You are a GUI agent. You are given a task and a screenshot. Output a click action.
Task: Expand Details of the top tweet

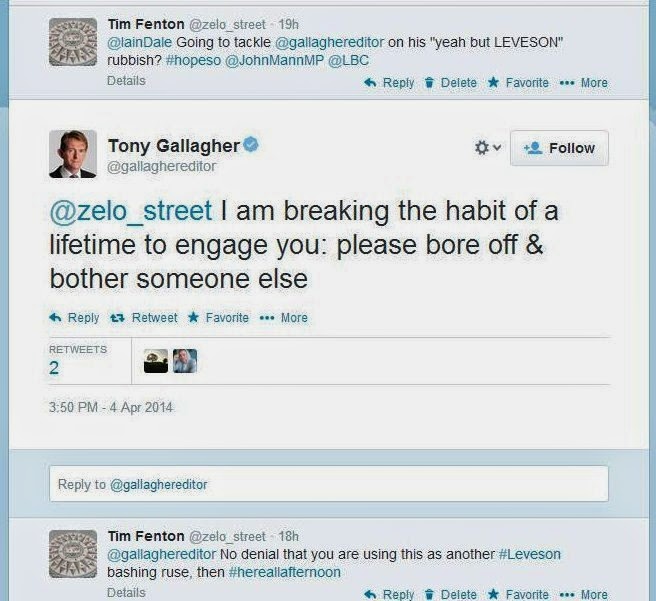(x=126, y=81)
